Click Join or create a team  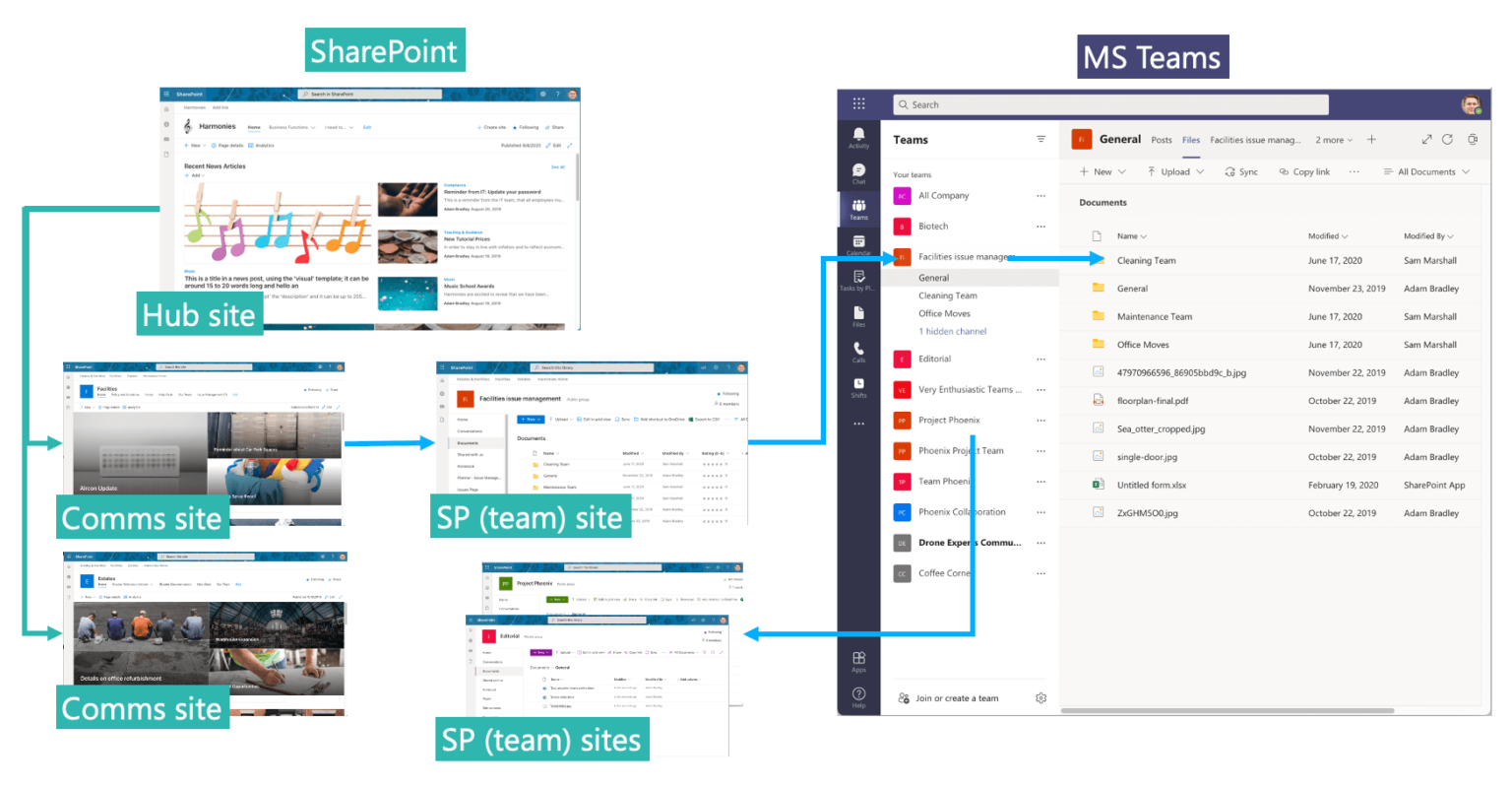[960, 697]
